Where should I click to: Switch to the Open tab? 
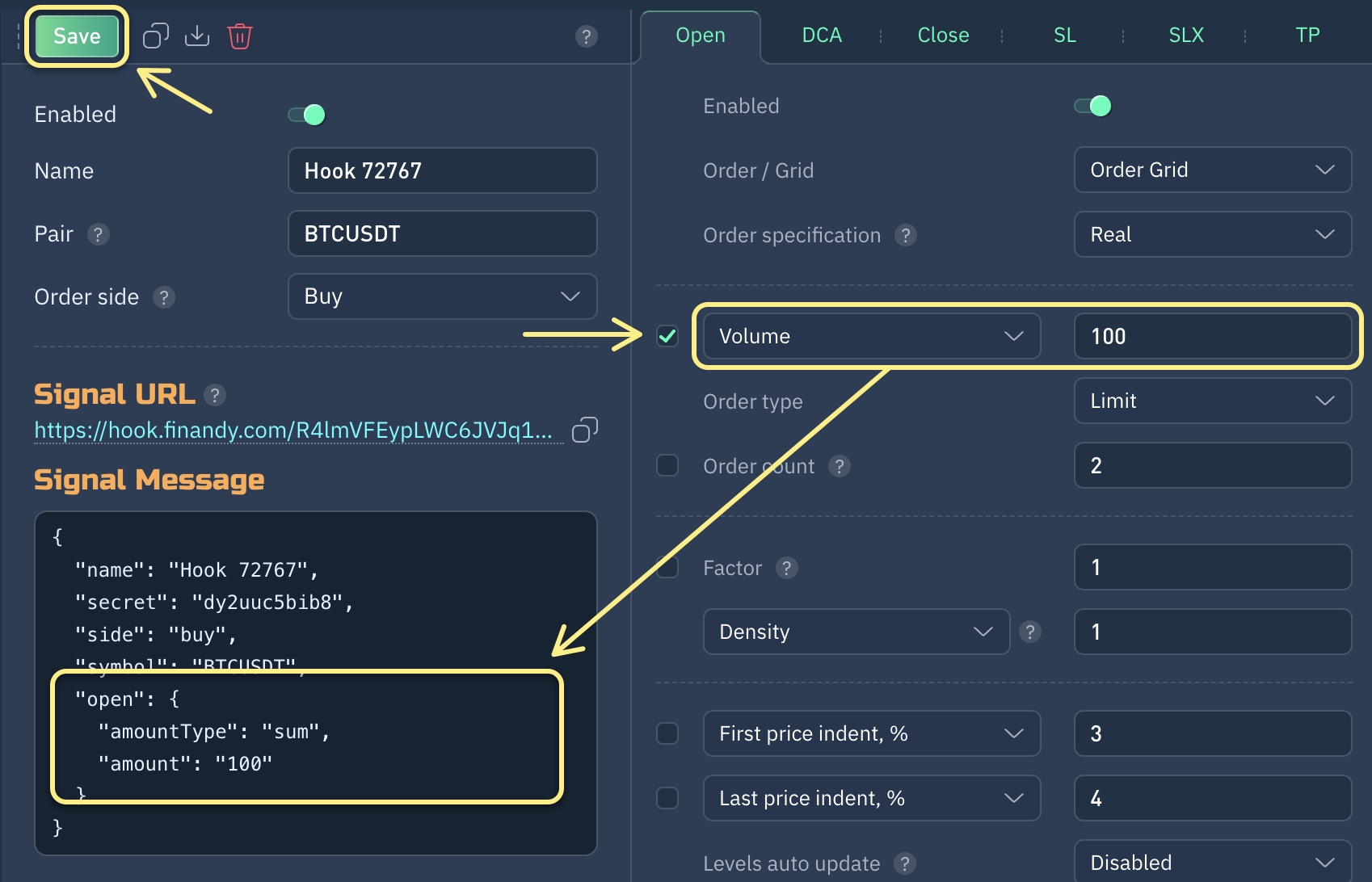tap(701, 36)
